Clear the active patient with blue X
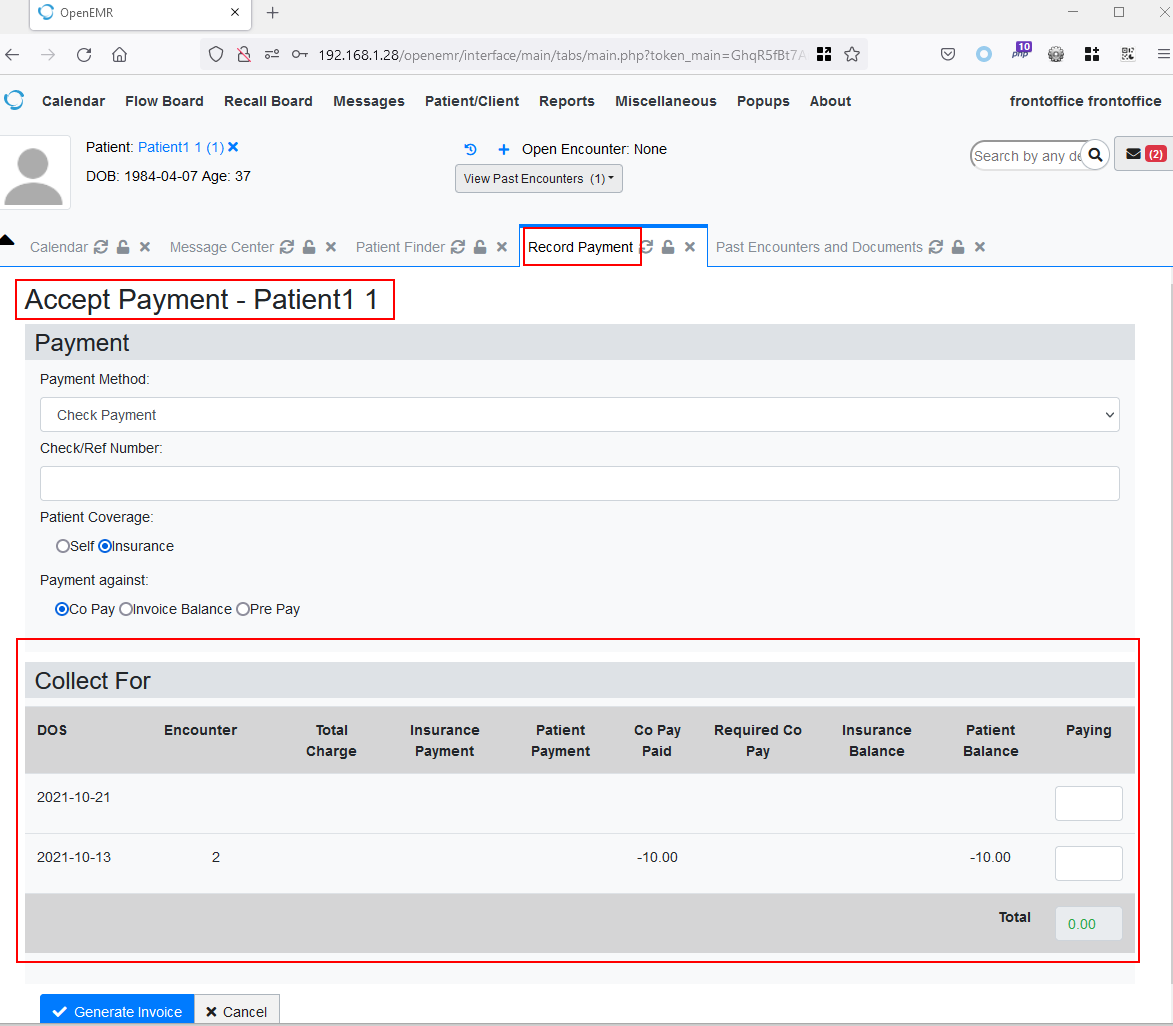The height and width of the screenshot is (1026, 1173). 233,147
